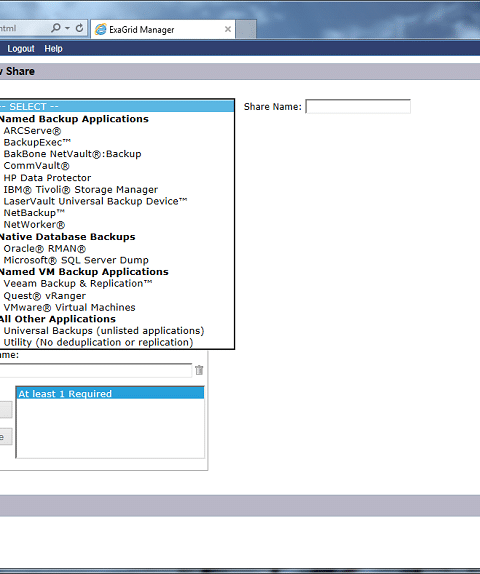Switch to the ExaGrid Manager tab
Viewport: 480px width, 574px height.
tap(163, 29)
